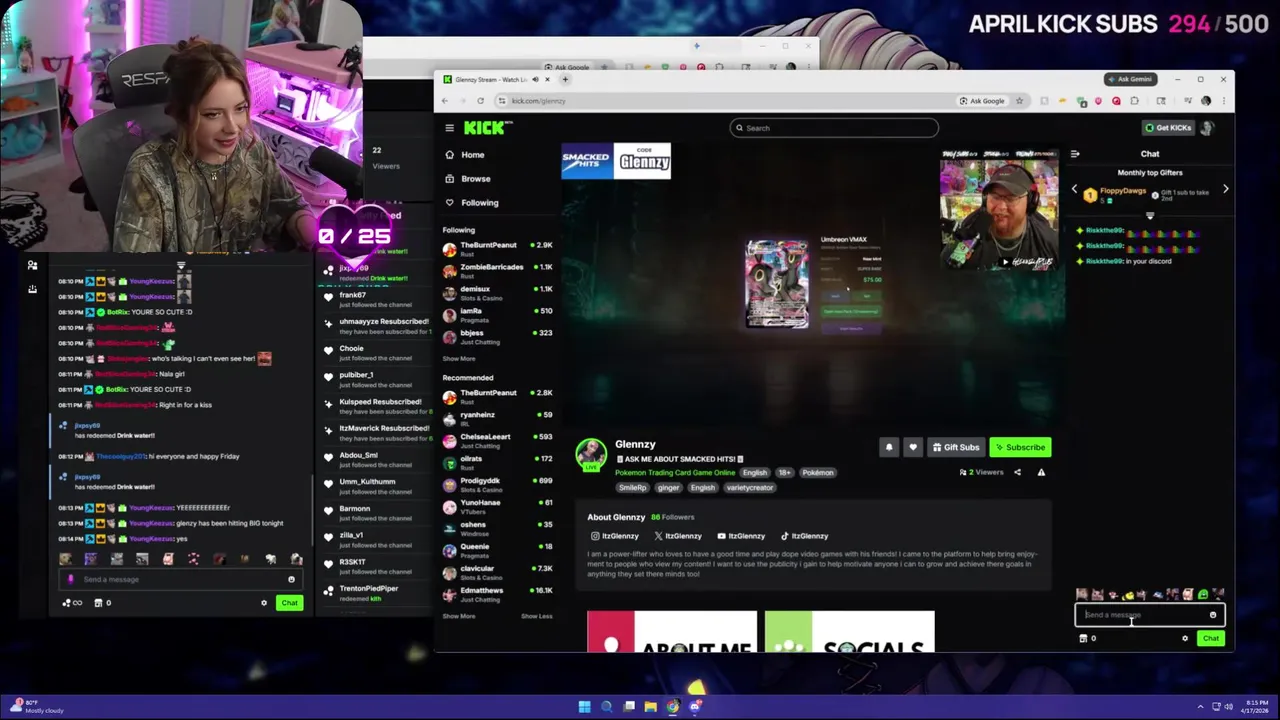1280x720 pixels.
Task: Show previous monthly top gifter
Action: [x=1075, y=189]
